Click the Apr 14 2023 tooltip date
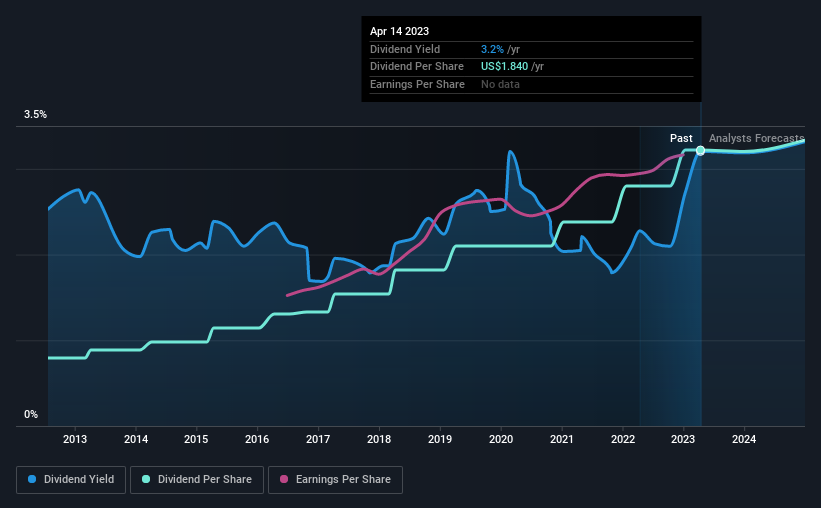 click(400, 31)
